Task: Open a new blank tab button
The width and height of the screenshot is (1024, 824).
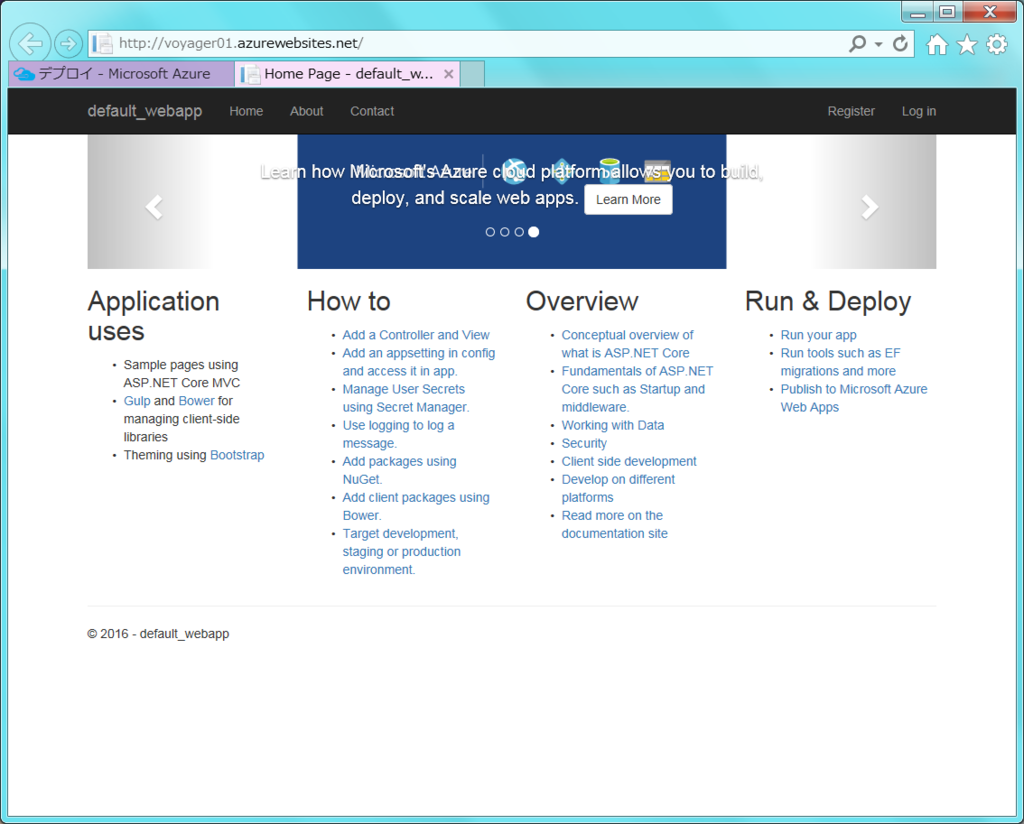Action: [472, 74]
